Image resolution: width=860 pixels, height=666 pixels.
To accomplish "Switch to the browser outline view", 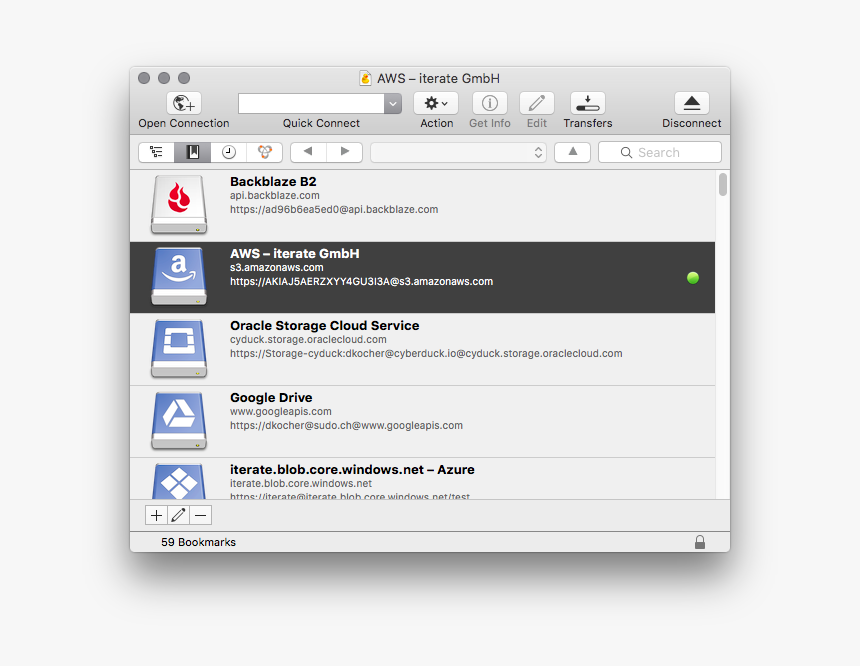I will pyautogui.click(x=156, y=152).
